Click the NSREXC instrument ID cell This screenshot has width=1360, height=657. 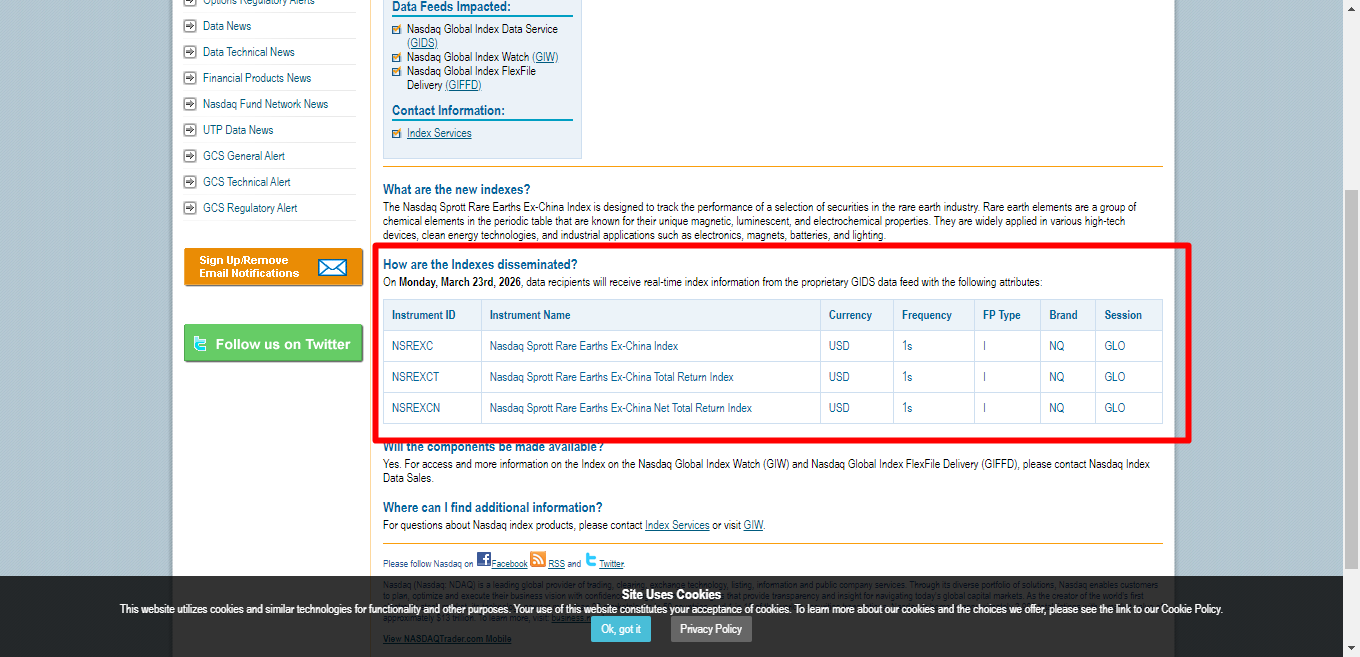pos(434,346)
